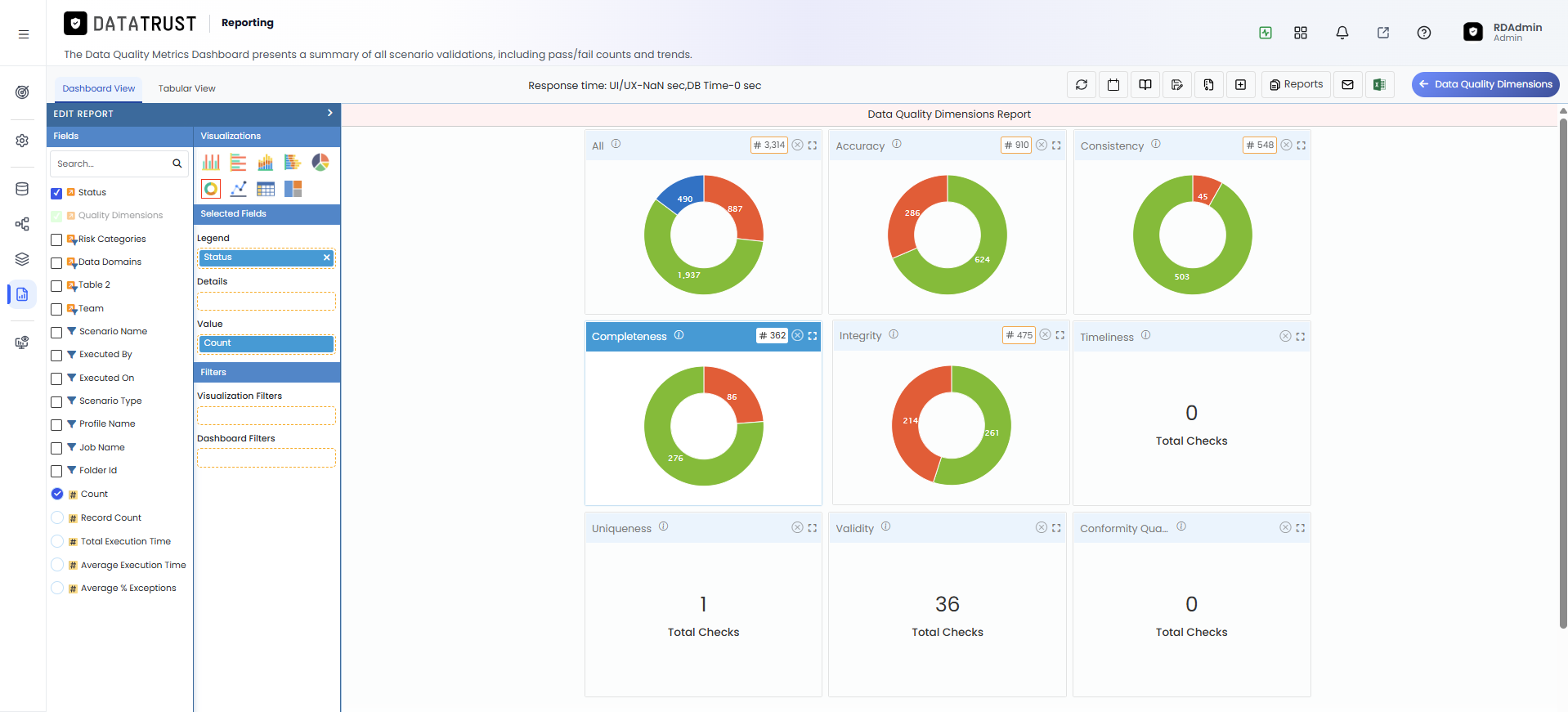Viewport: 1568px width, 712px height.
Task: Click the external link icon in header
Action: coord(1383,33)
